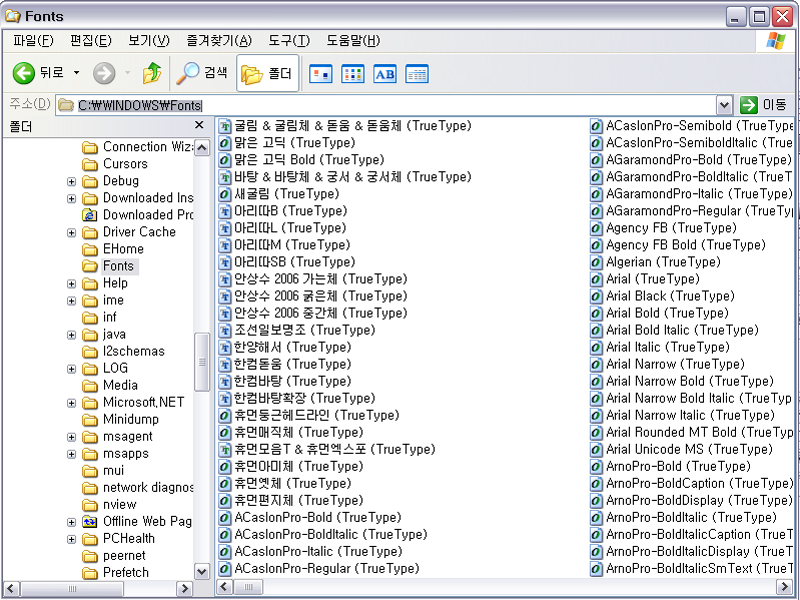
Task: Expand the Debug folder node
Action: pos(71,182)
